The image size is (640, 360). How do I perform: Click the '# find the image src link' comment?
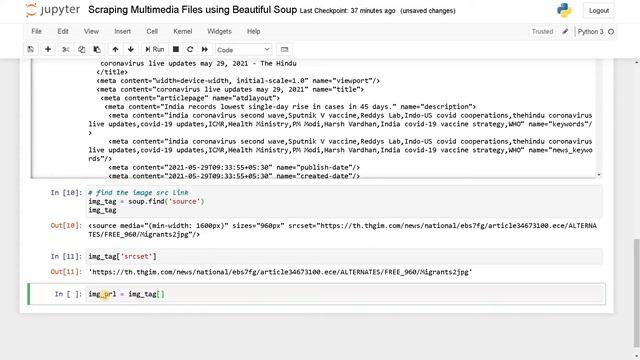pos(138,193)
